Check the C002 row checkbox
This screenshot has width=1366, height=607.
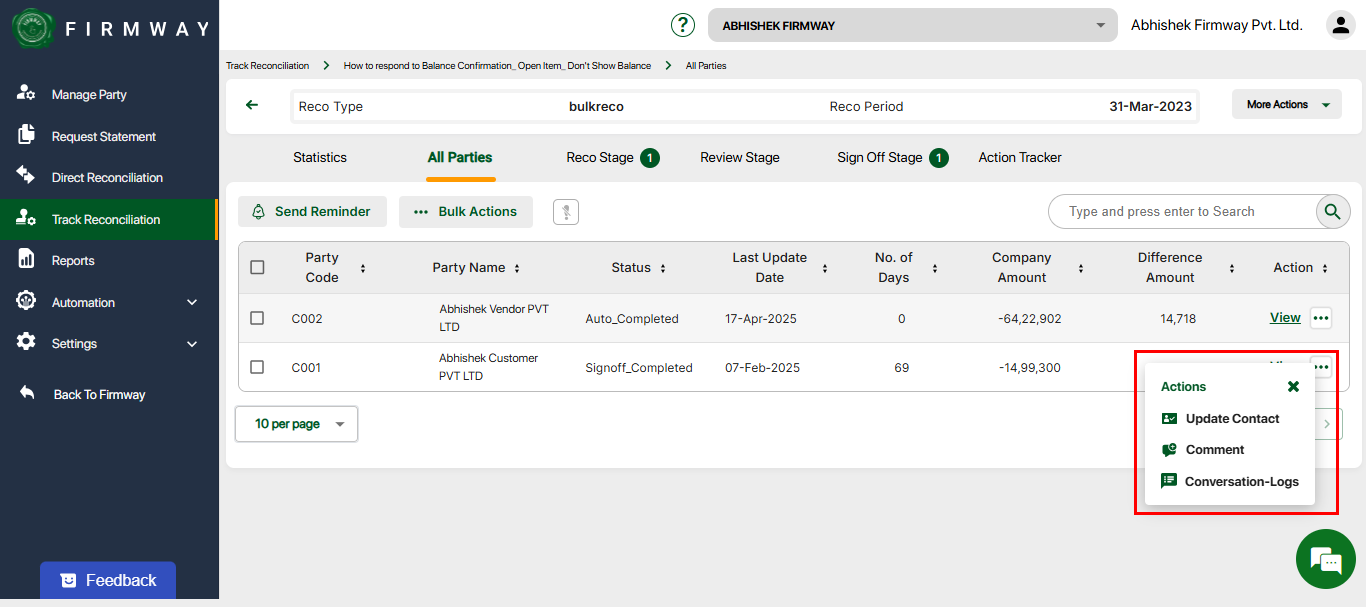(x=257, y=318)
